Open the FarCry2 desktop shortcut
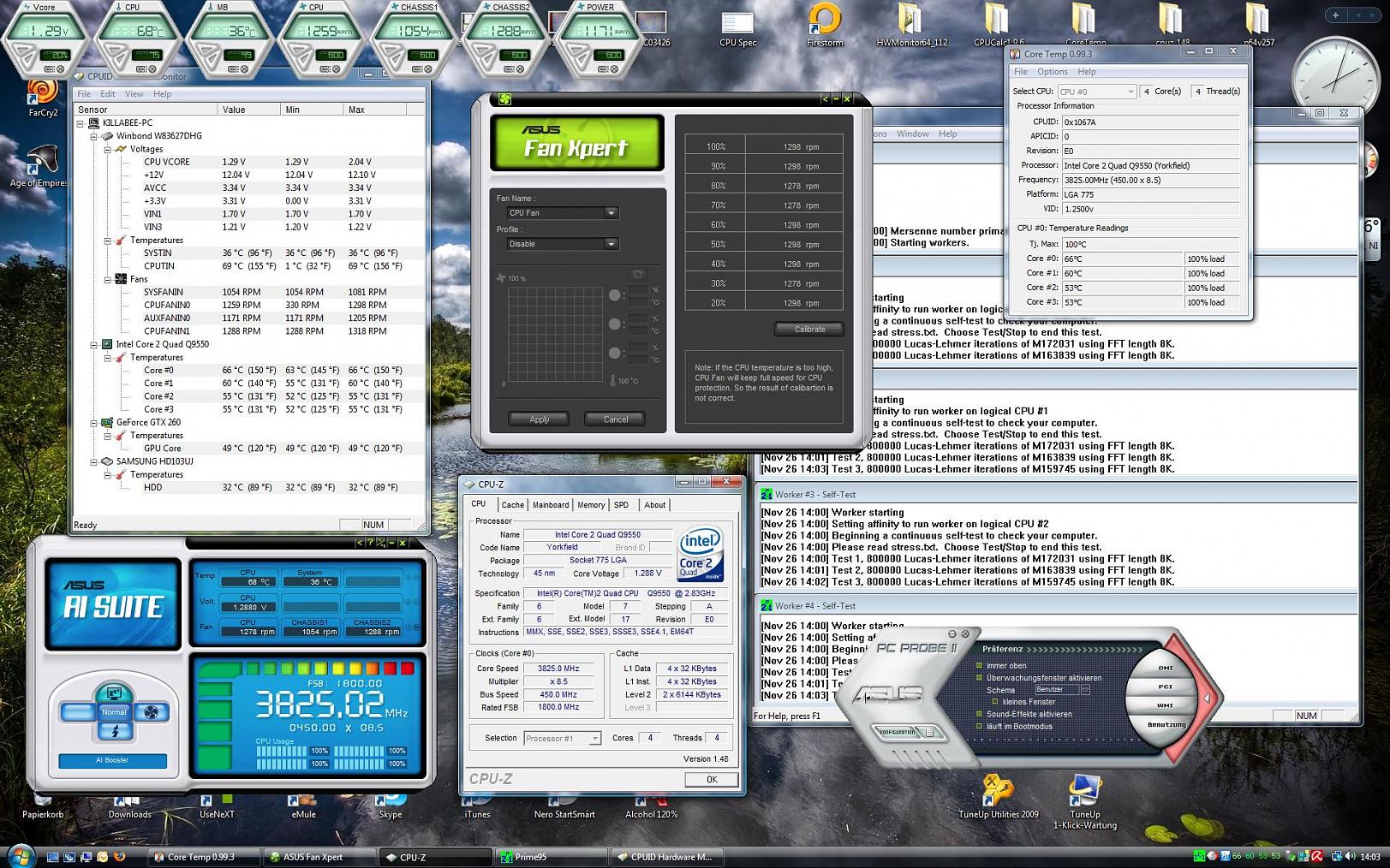1390x868 pixels. [x=43, y=97]
